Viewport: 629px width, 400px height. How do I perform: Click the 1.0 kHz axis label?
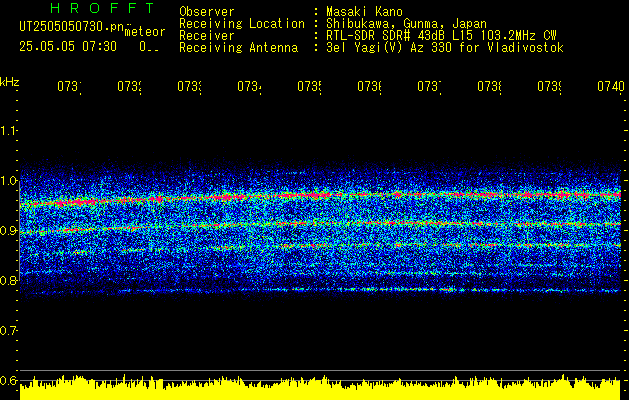[8, 181]
